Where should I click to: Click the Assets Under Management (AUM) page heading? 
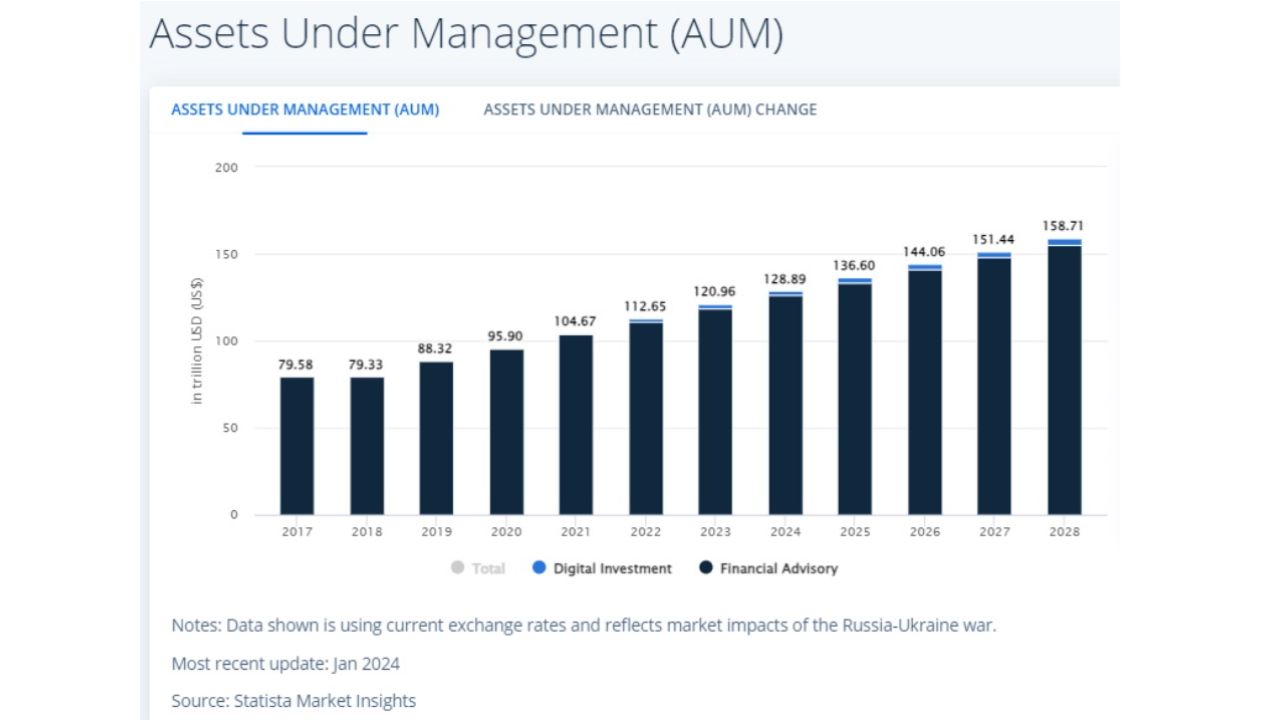pyautogui.click(x=466, y=34)
